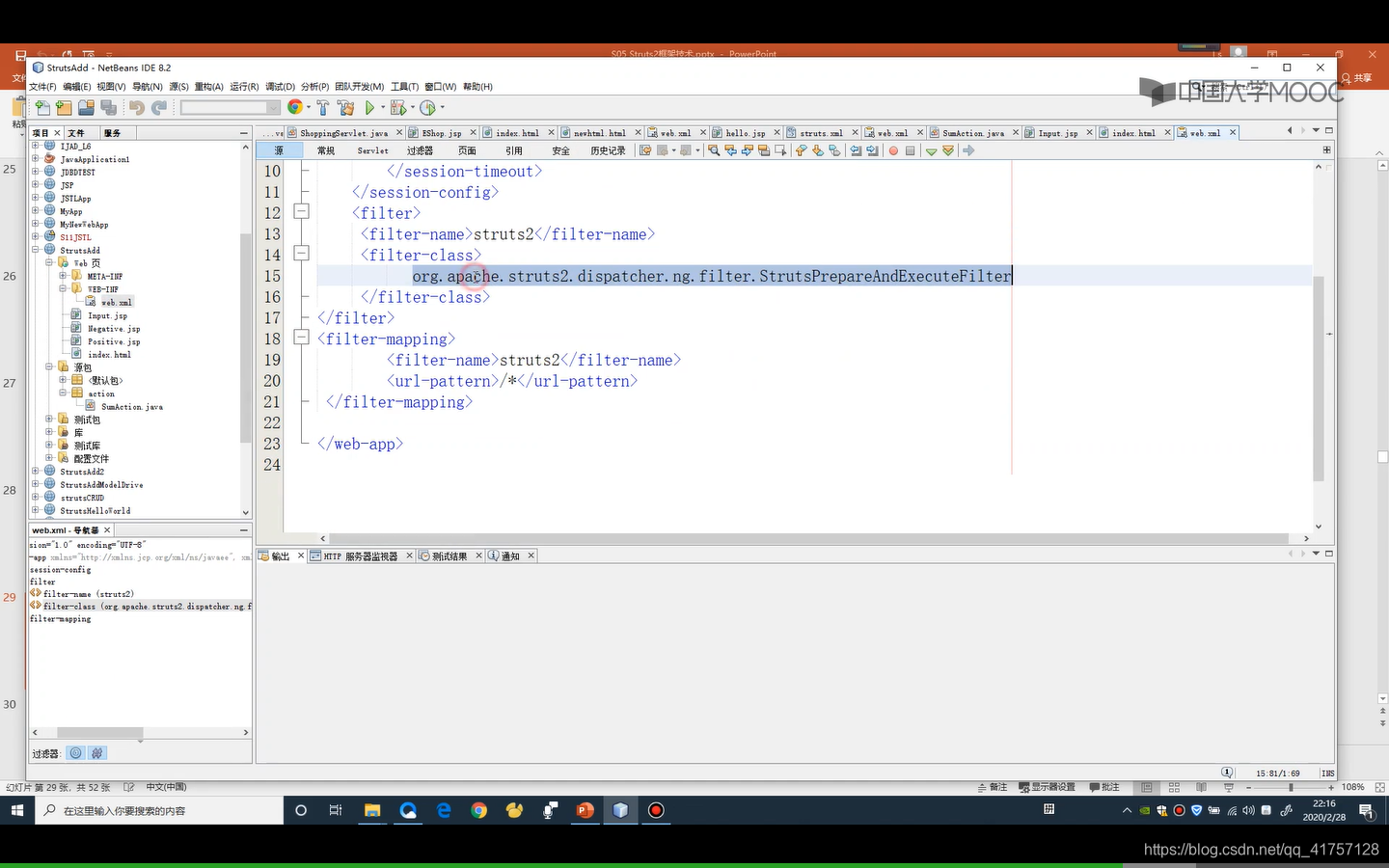Open the 重构(A) menu
The image size is (1389, 868).
(208, 87)
